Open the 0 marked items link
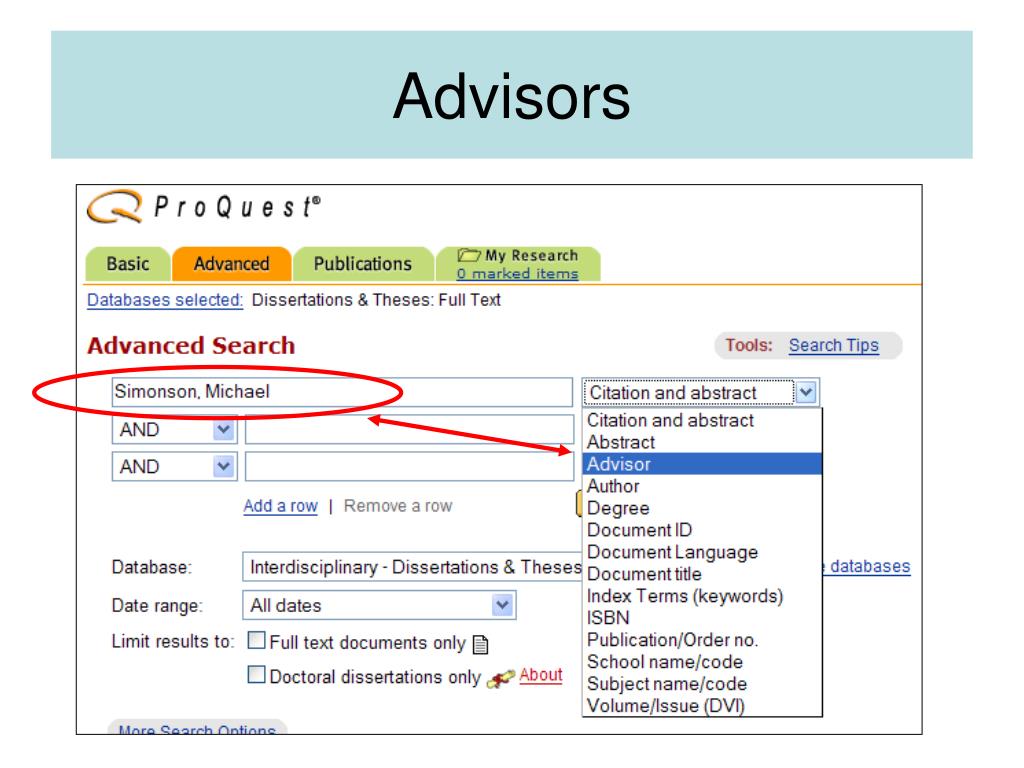The image size is (1024, 768). pos(517,274)
